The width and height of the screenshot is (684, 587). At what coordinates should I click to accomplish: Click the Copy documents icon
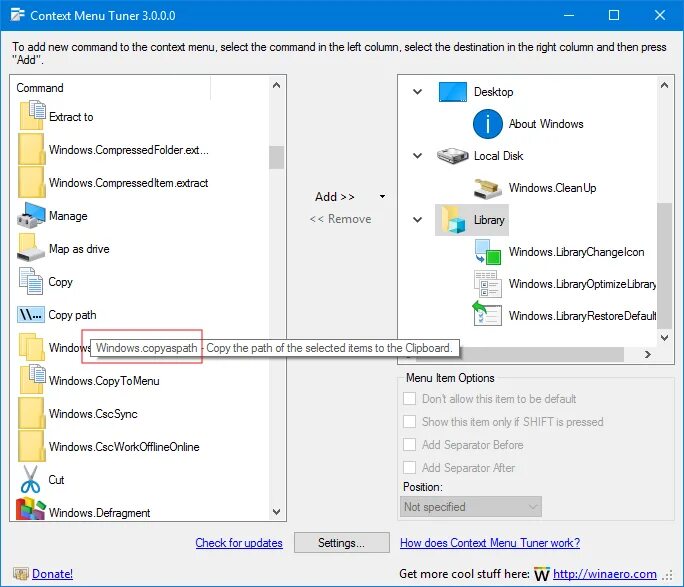coord(31,281)
